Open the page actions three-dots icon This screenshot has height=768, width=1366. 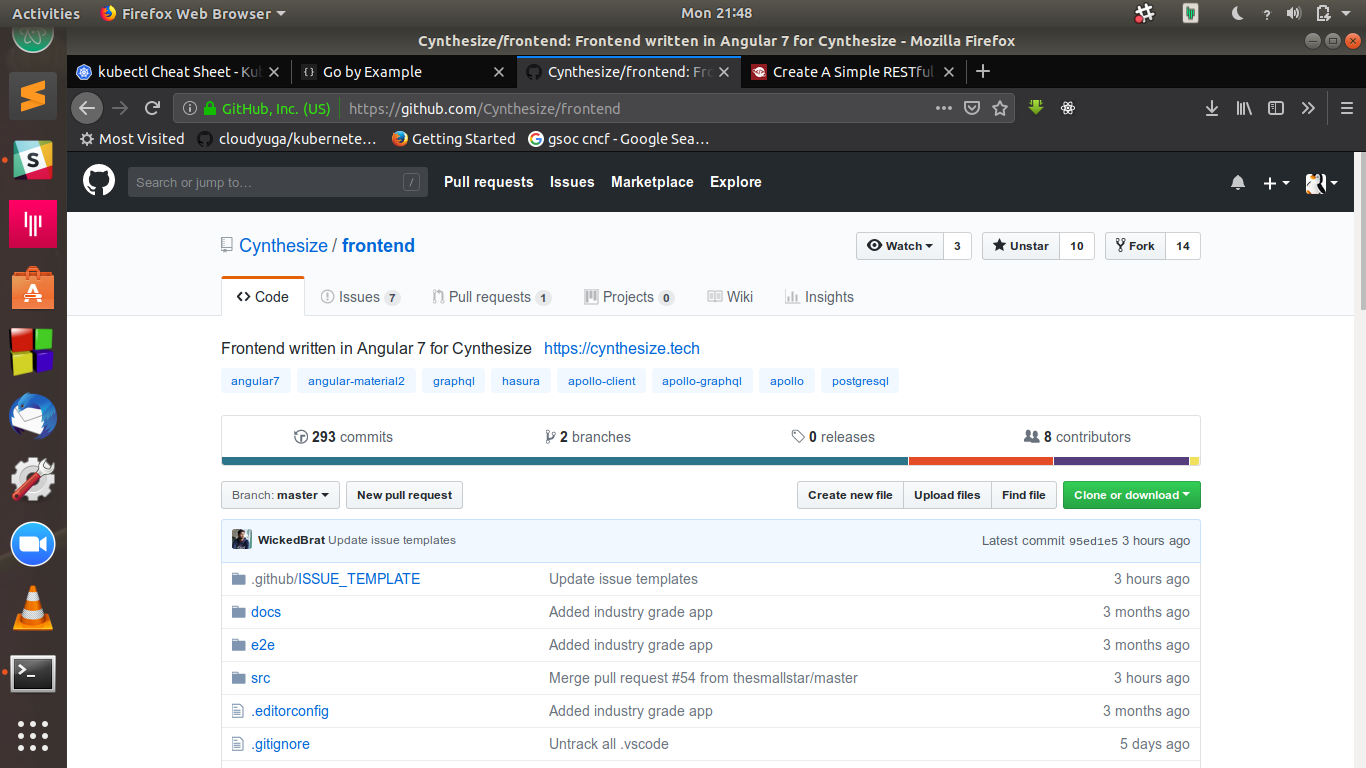tap(943, 108)
